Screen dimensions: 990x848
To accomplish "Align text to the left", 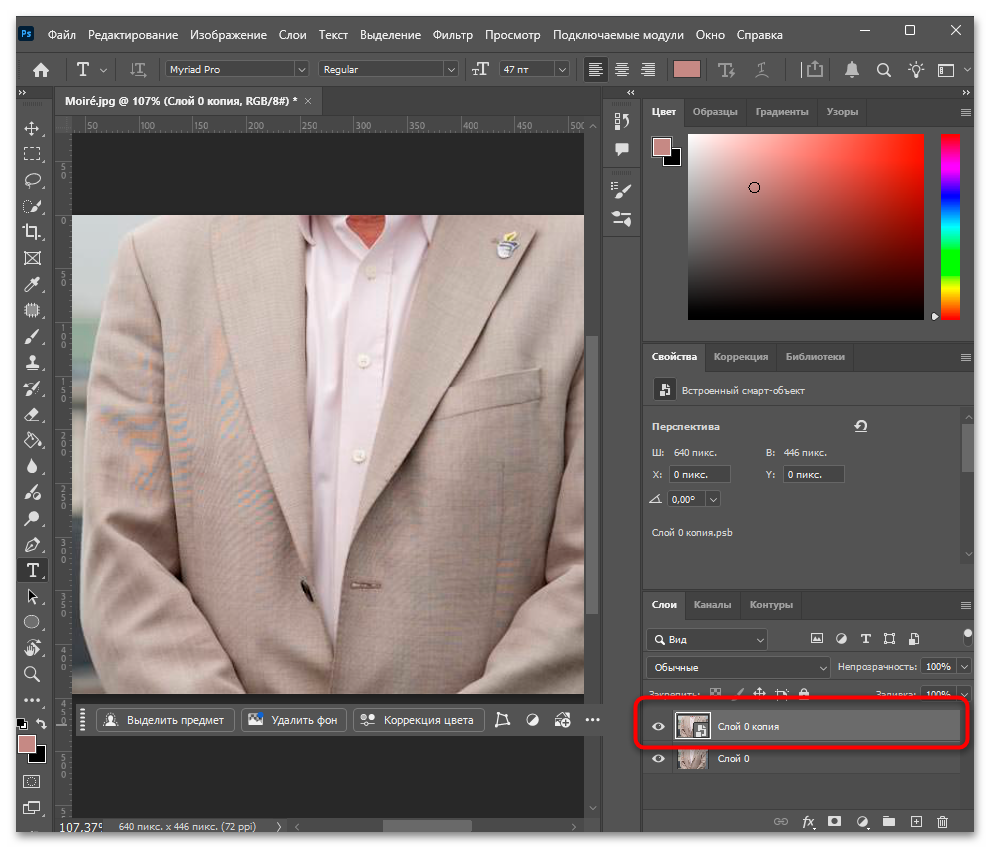I will pyautogui.click(x=595, y=69).
